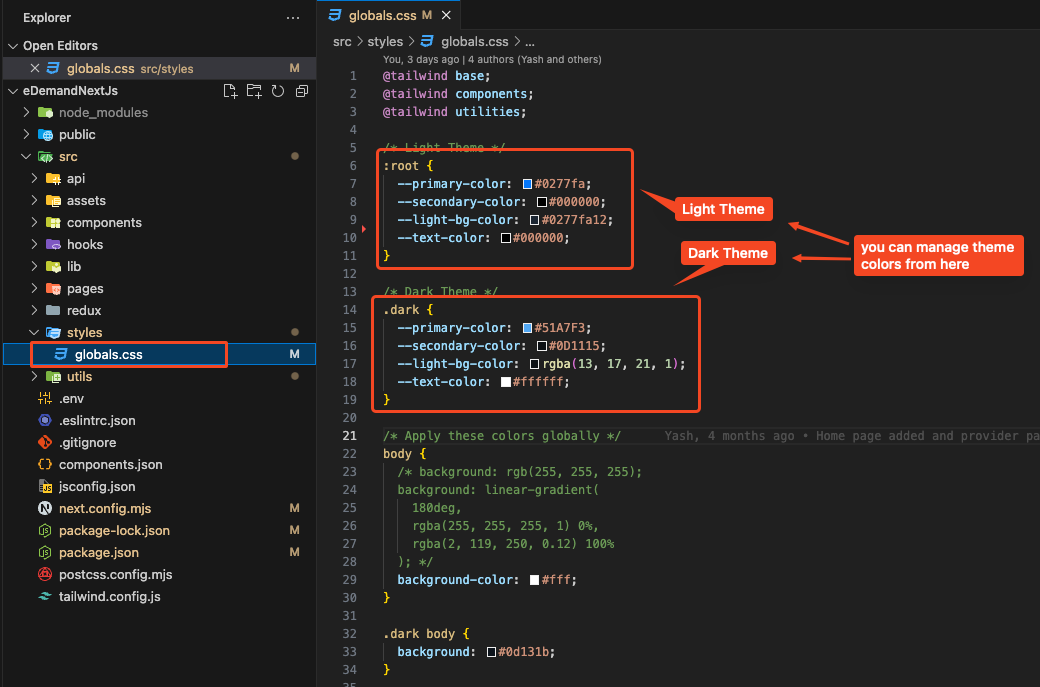Collapse all folders in Explorer
1040x687 pixels.
(301, 91)
